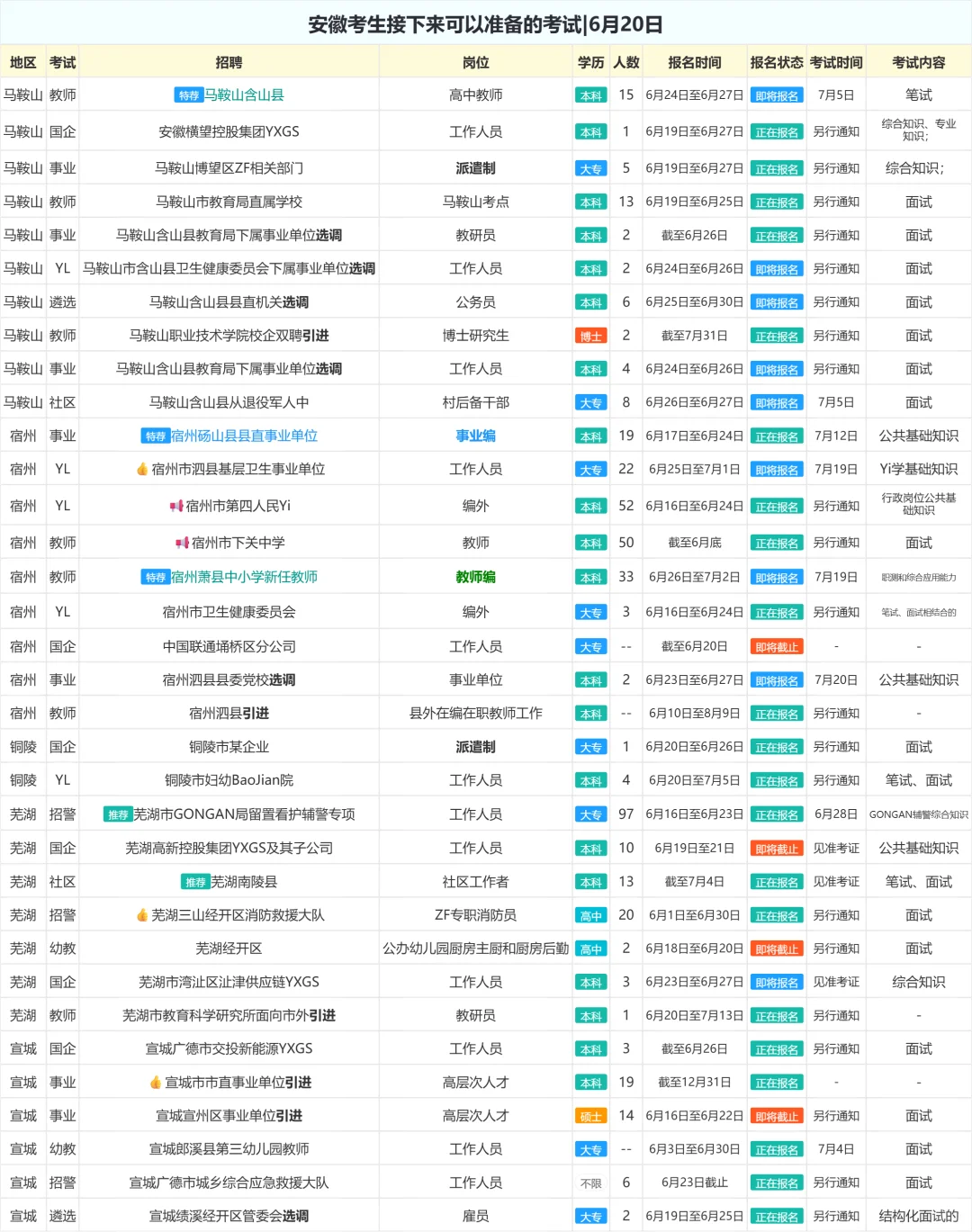Select 宿州泗县引进 cell

tap(229, 714)
